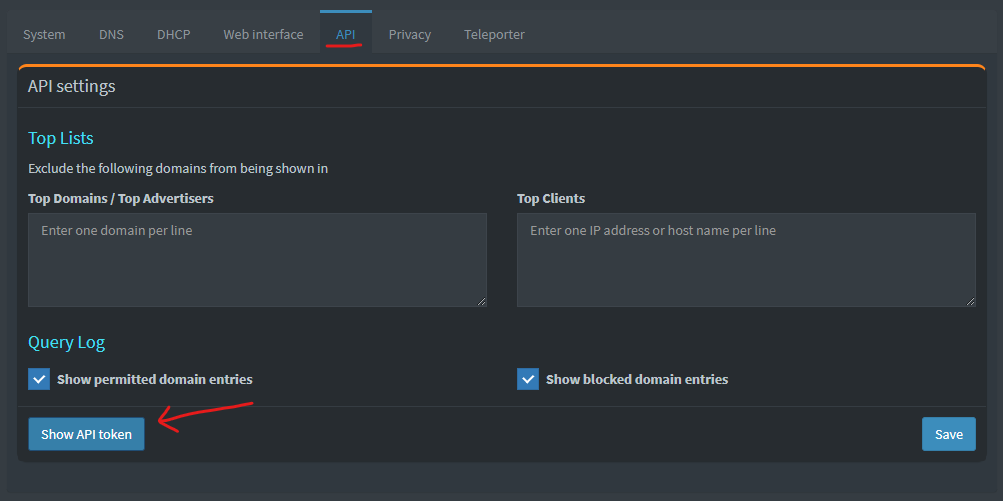Focus the Top Domains / Top Advertisers text area
The height and width of the screenshot is (501, 1003).
pos(257,259)
